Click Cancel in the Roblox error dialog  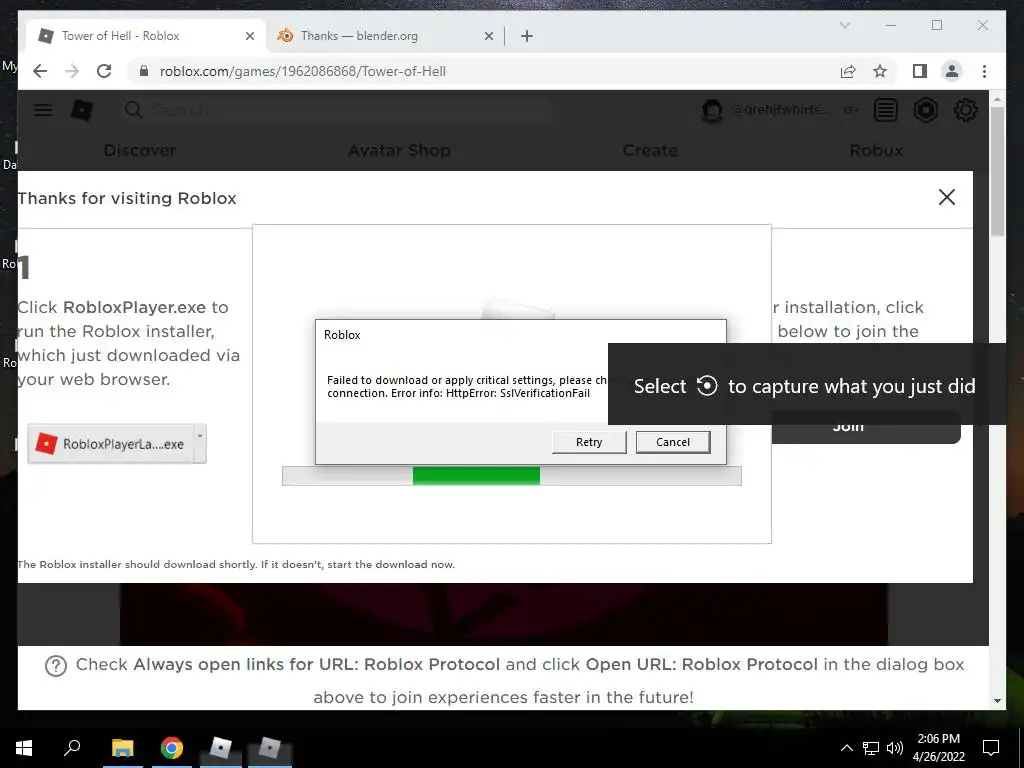(673, 442)
